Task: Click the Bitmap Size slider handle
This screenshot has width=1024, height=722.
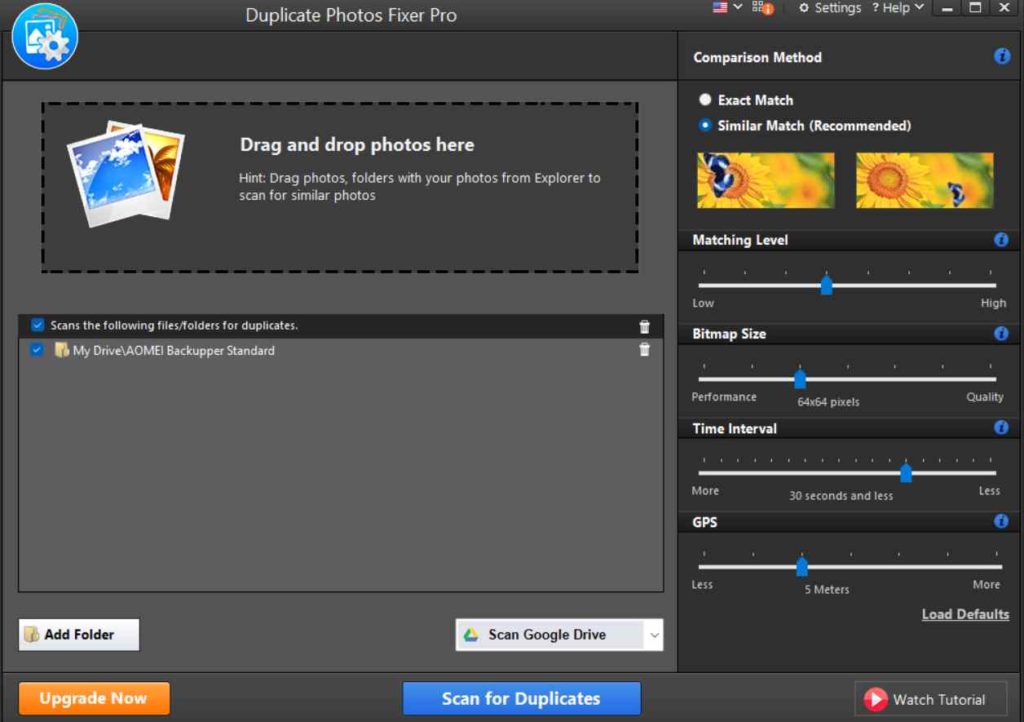Action: click(799, 379)
